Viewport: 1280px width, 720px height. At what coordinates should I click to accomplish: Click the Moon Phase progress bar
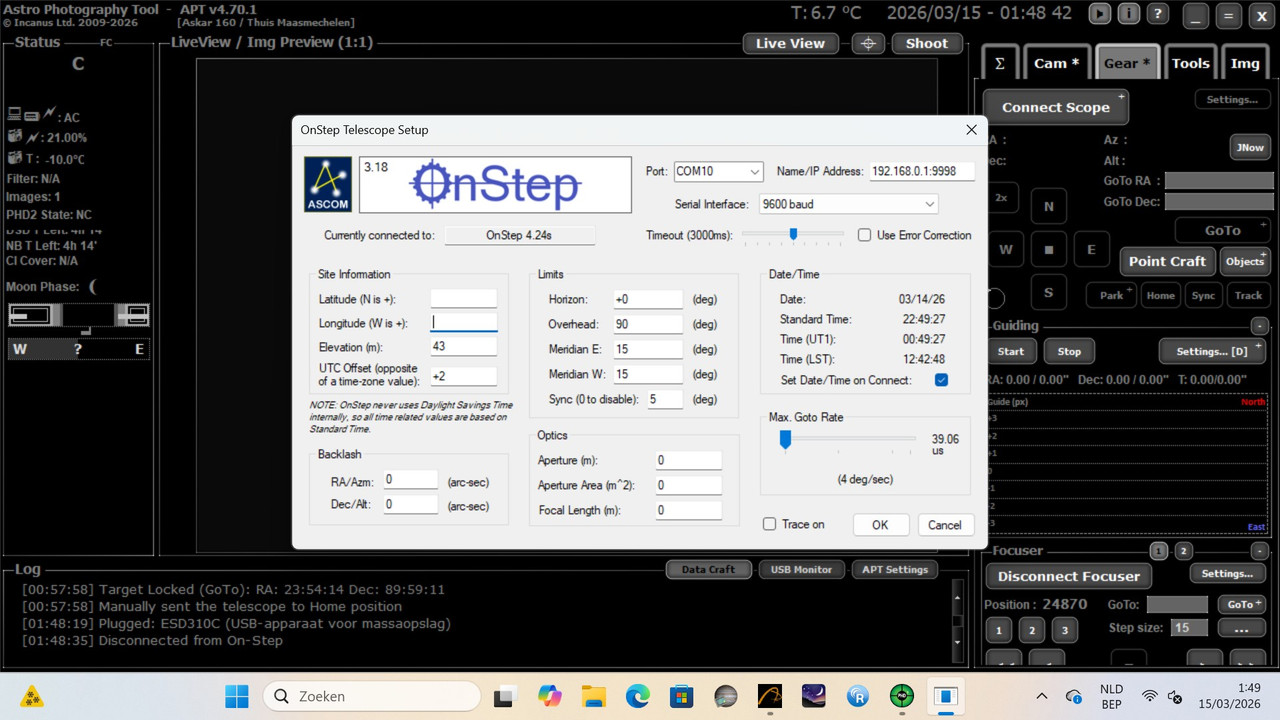pos(79,315)
